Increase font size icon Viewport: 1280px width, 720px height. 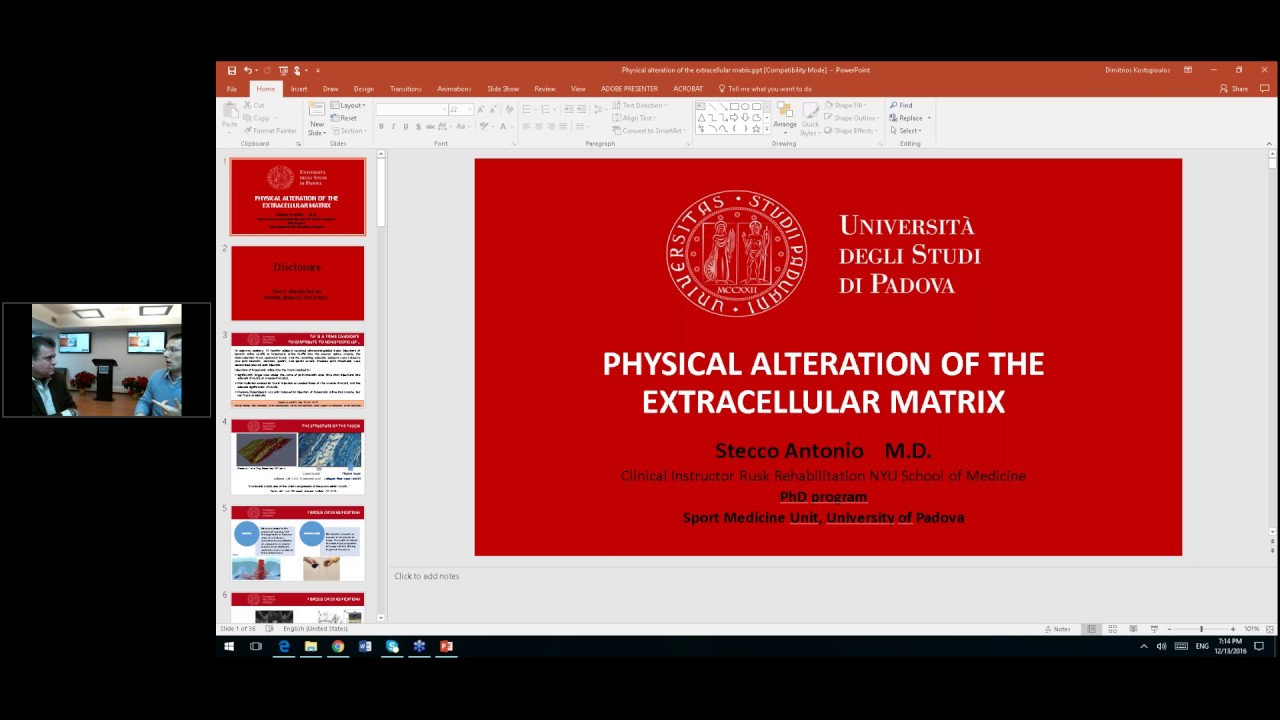pos(481,110)
